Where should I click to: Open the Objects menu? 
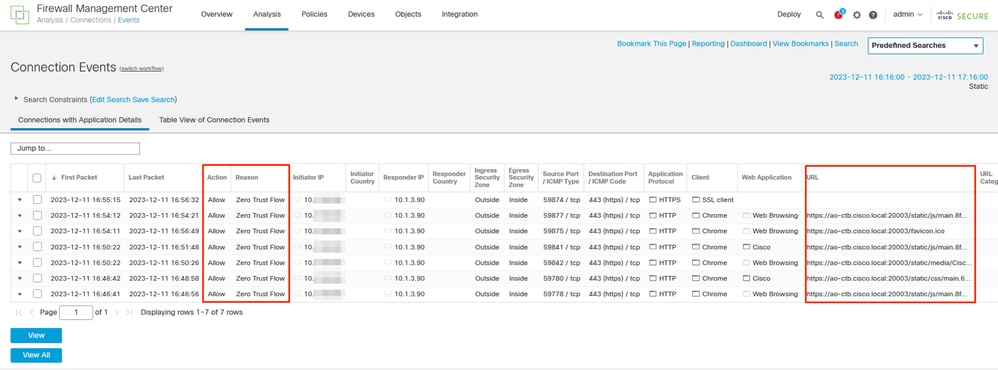point(408,14)
